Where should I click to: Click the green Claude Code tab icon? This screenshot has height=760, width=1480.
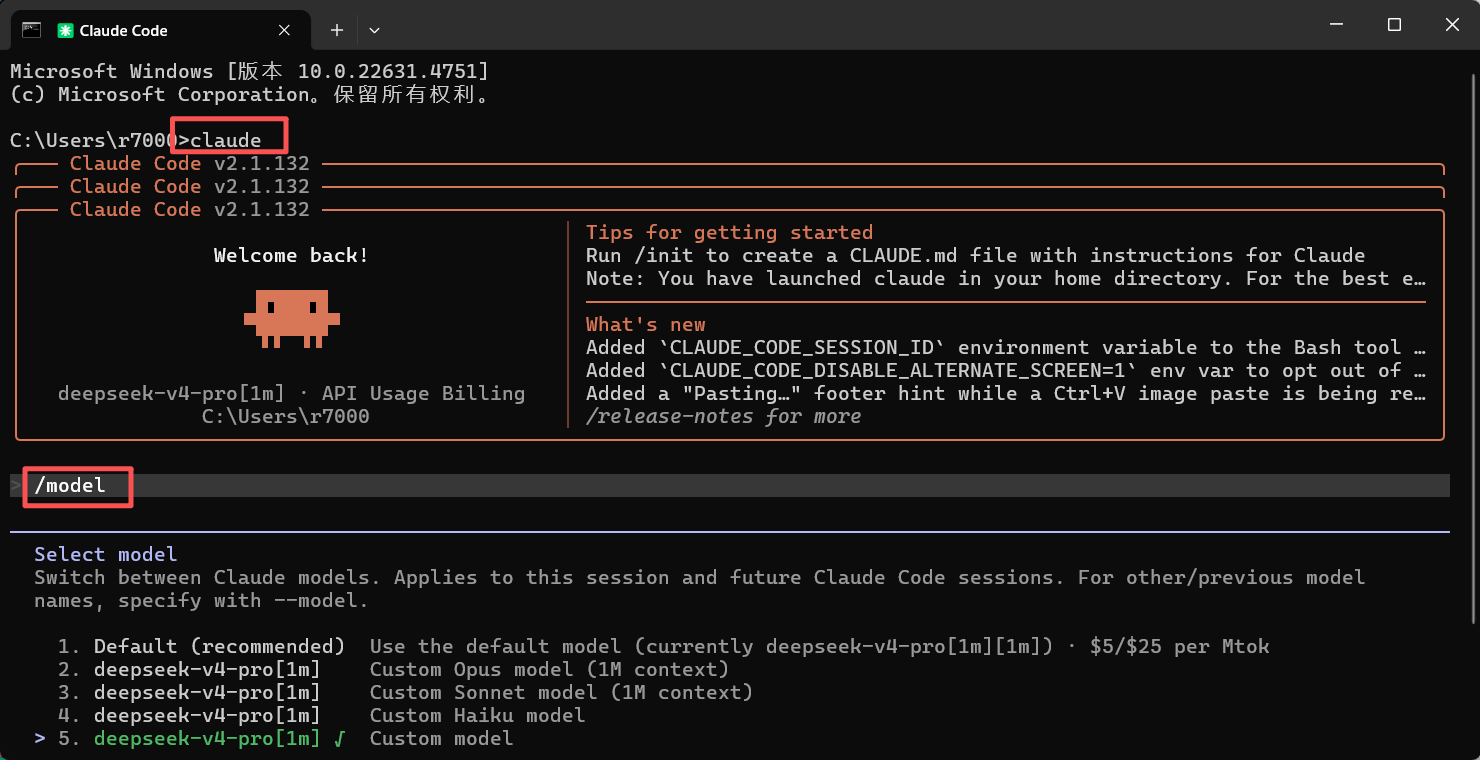pos(66,31)
